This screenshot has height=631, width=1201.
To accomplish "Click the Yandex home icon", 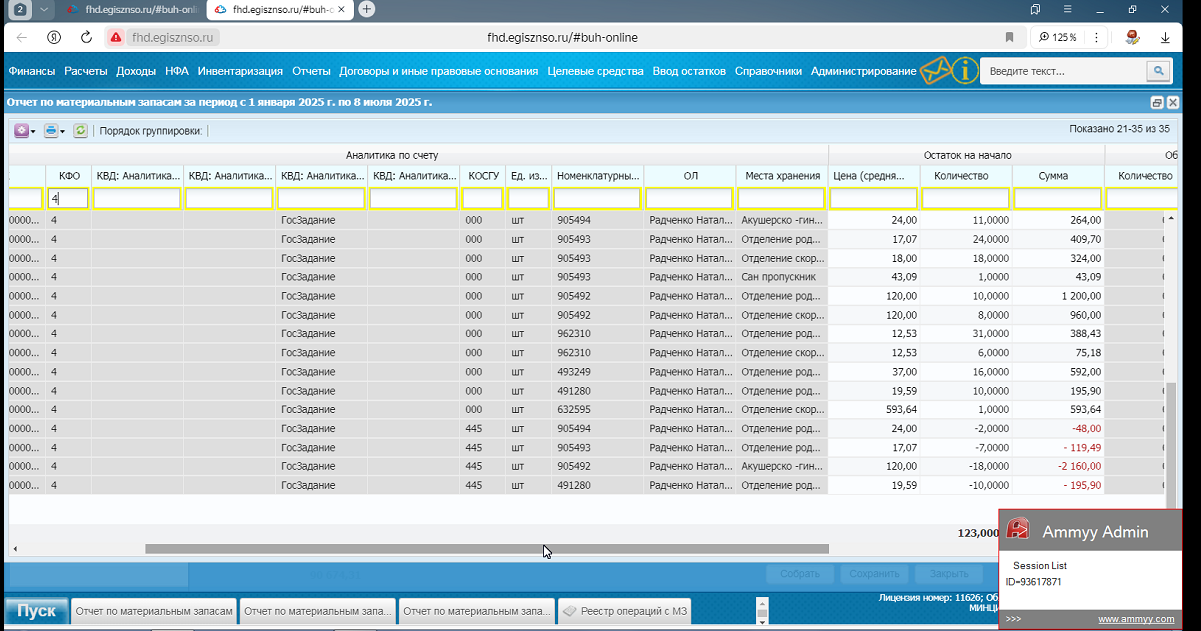I will [54, 37].
